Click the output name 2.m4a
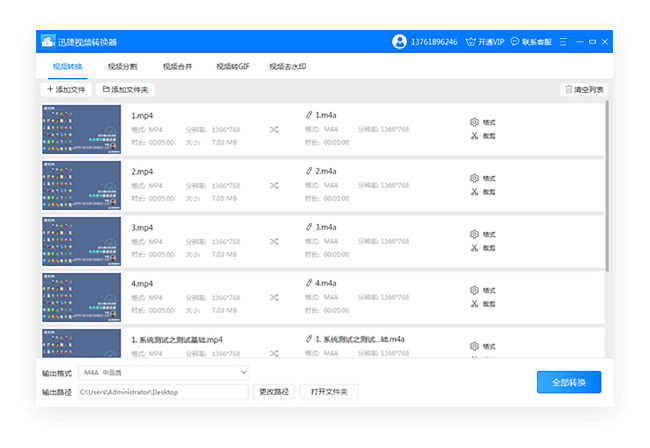The width and height of the screenshot is (650, 448). tap(326, 171)
